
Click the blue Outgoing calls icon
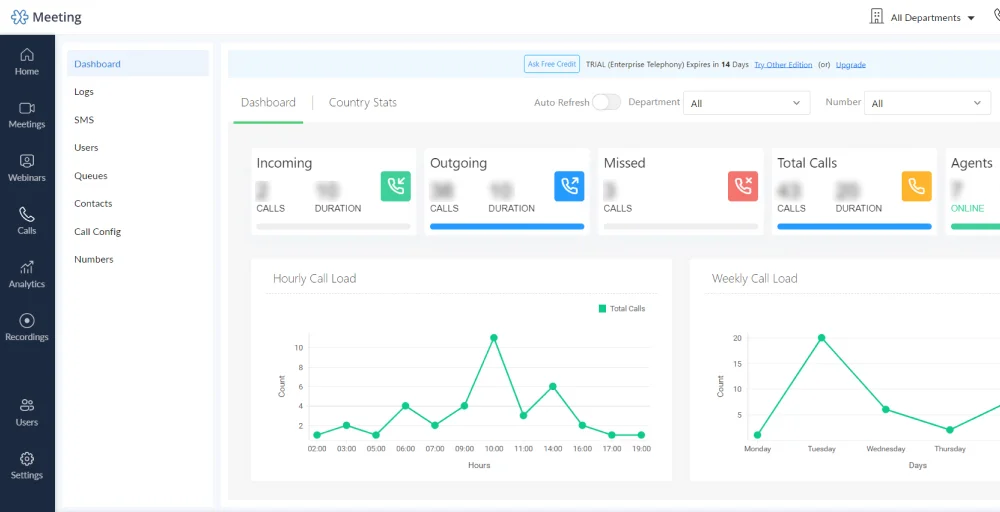tap(569, 186)
